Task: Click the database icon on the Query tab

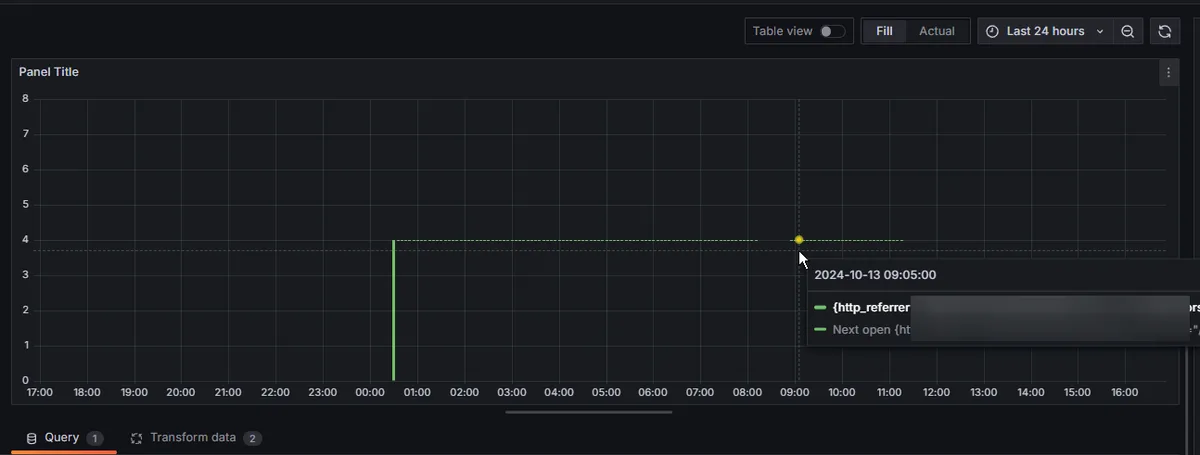Action: 31,438
